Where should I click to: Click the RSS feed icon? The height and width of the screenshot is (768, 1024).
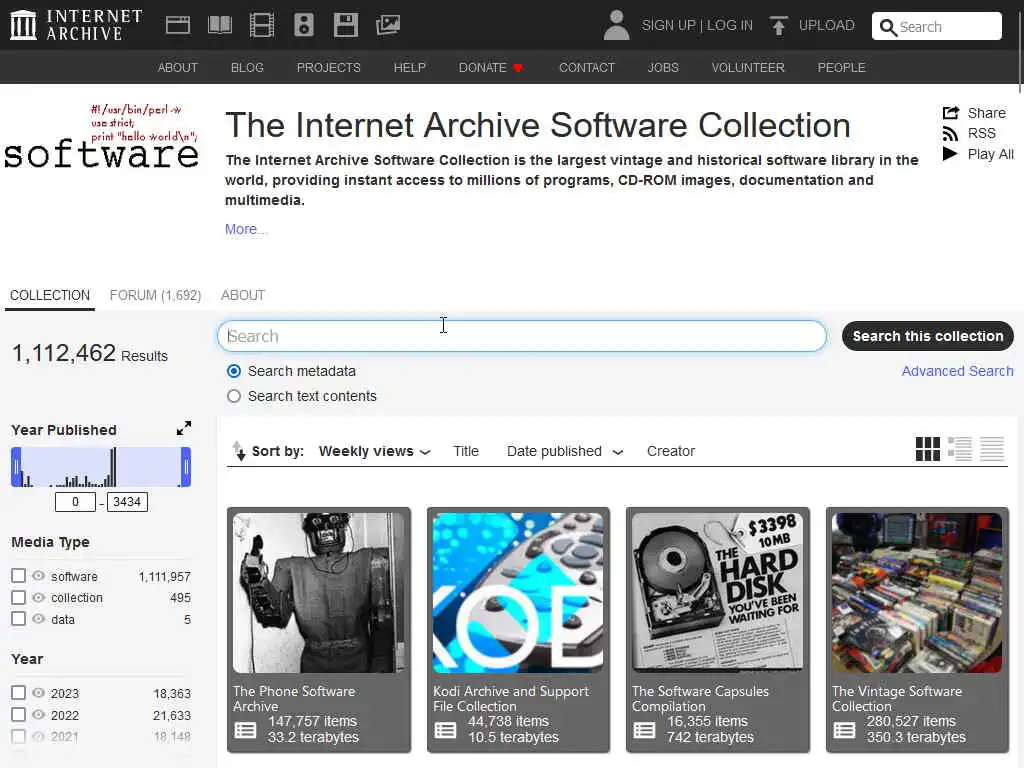[x=950, y=134]
